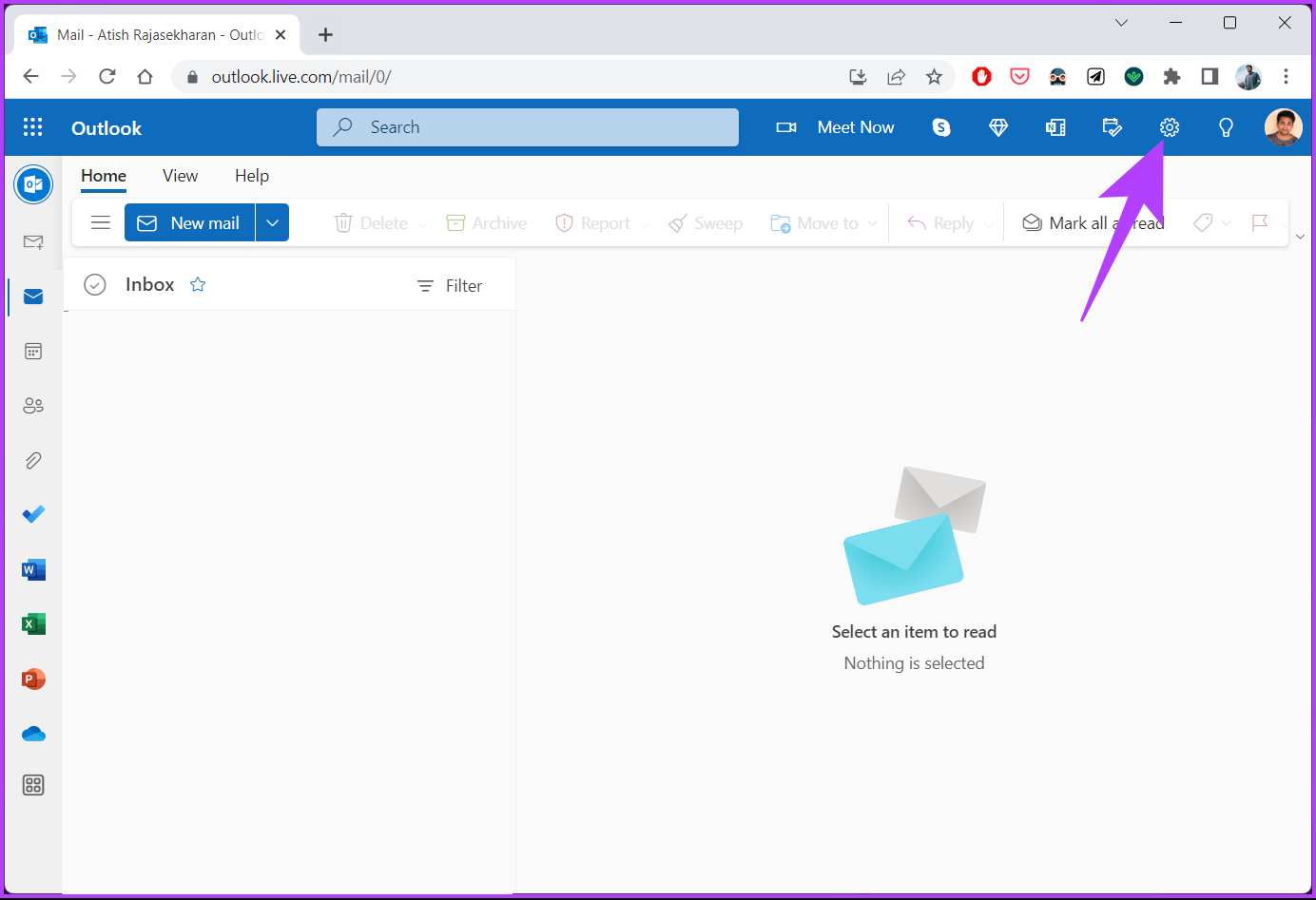Image resolution: width=1316 pixels, height=900 pixels.
Task: Close the Mail Outlook browser tab
Action: (281, 35)
